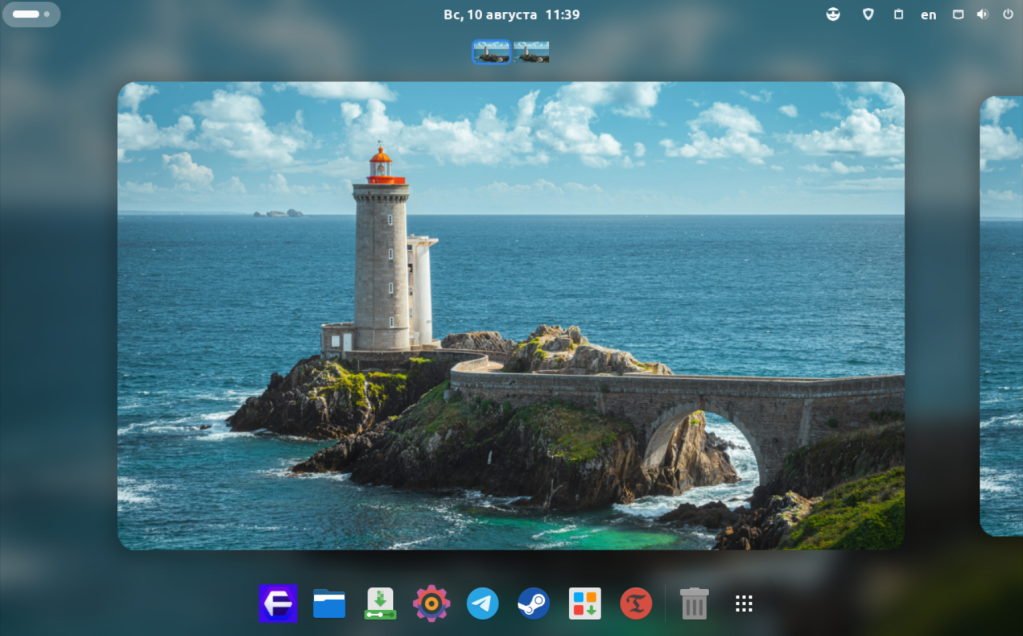Launch Telegram from the dock
Viewport: 1023px width, 636px height.
point(483,603)
